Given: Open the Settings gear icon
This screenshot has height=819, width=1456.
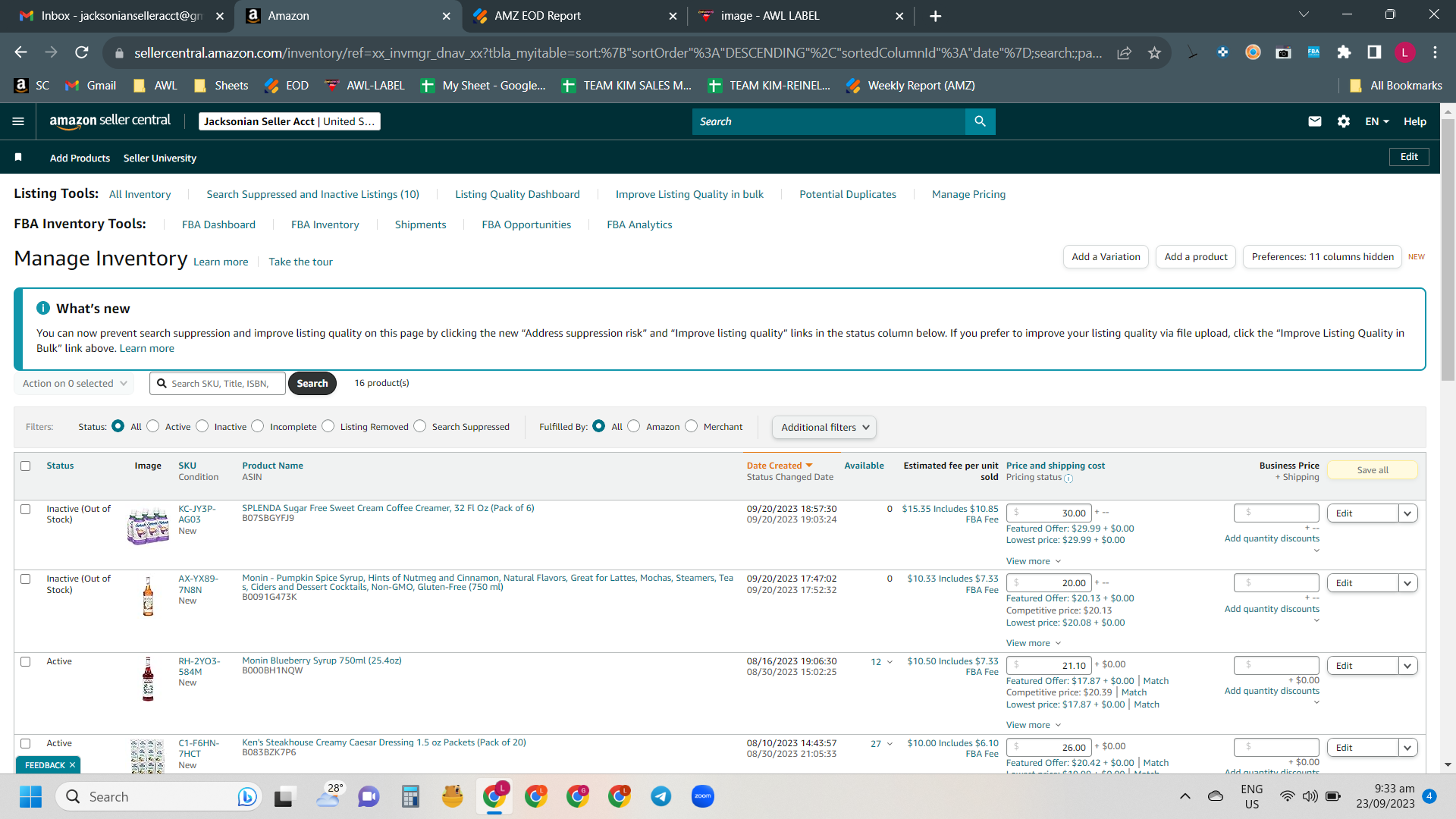Looking at the screenshot, I should click(1344, 121).
